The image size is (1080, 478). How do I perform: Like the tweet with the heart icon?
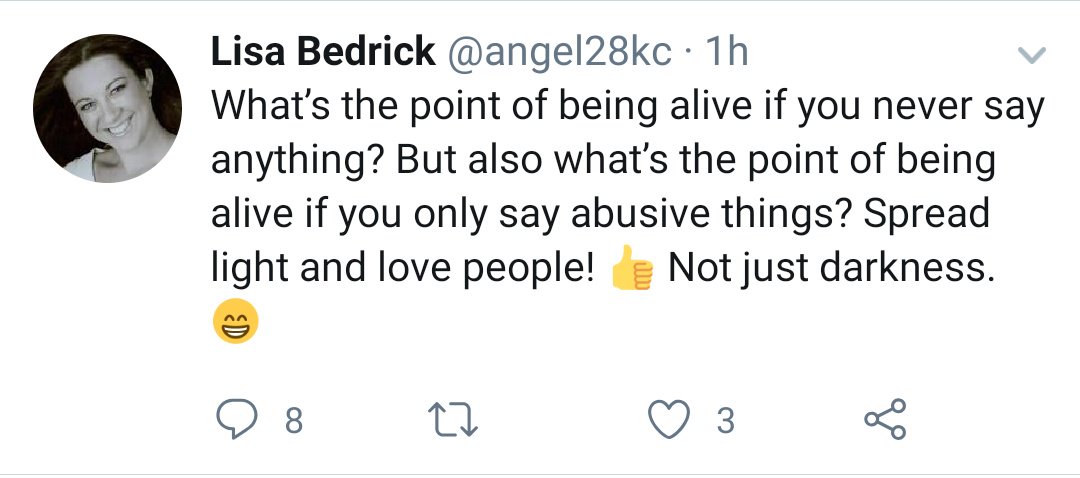[x=669, y=419]
